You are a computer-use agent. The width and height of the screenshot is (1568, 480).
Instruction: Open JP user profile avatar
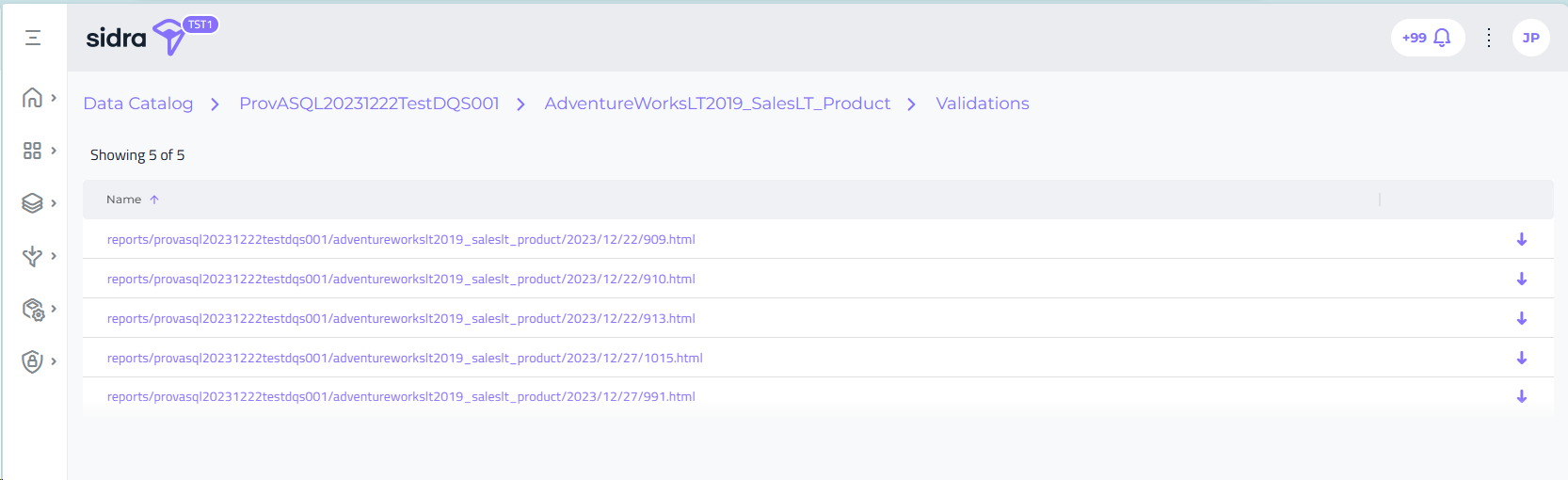tap(1530, 38)
